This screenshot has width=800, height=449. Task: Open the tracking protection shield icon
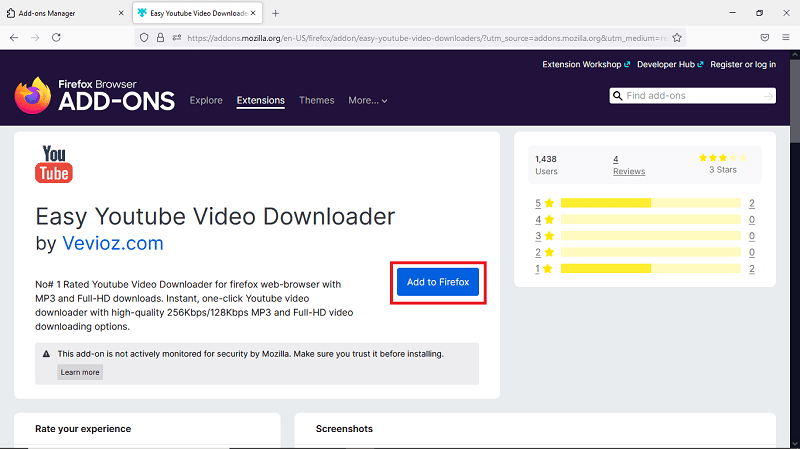click(144, 38)
